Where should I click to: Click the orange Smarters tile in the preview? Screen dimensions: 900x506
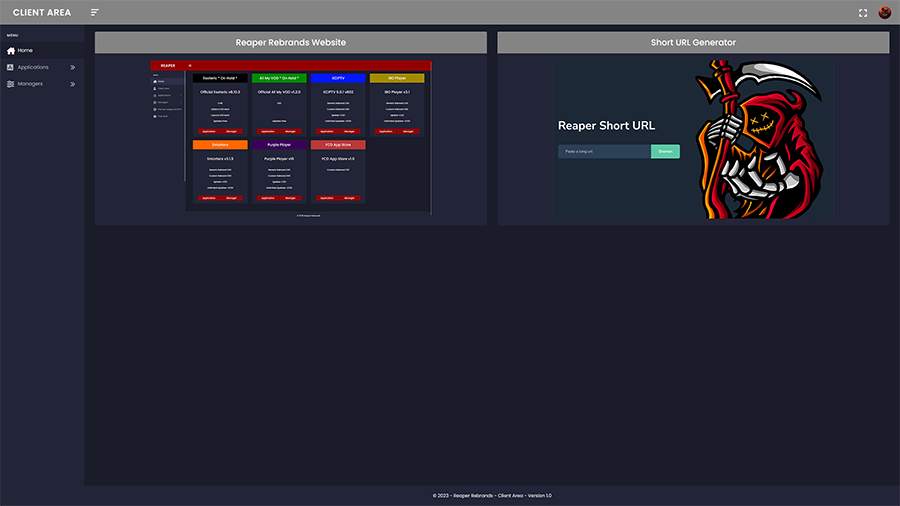click(x=219, y=145)
